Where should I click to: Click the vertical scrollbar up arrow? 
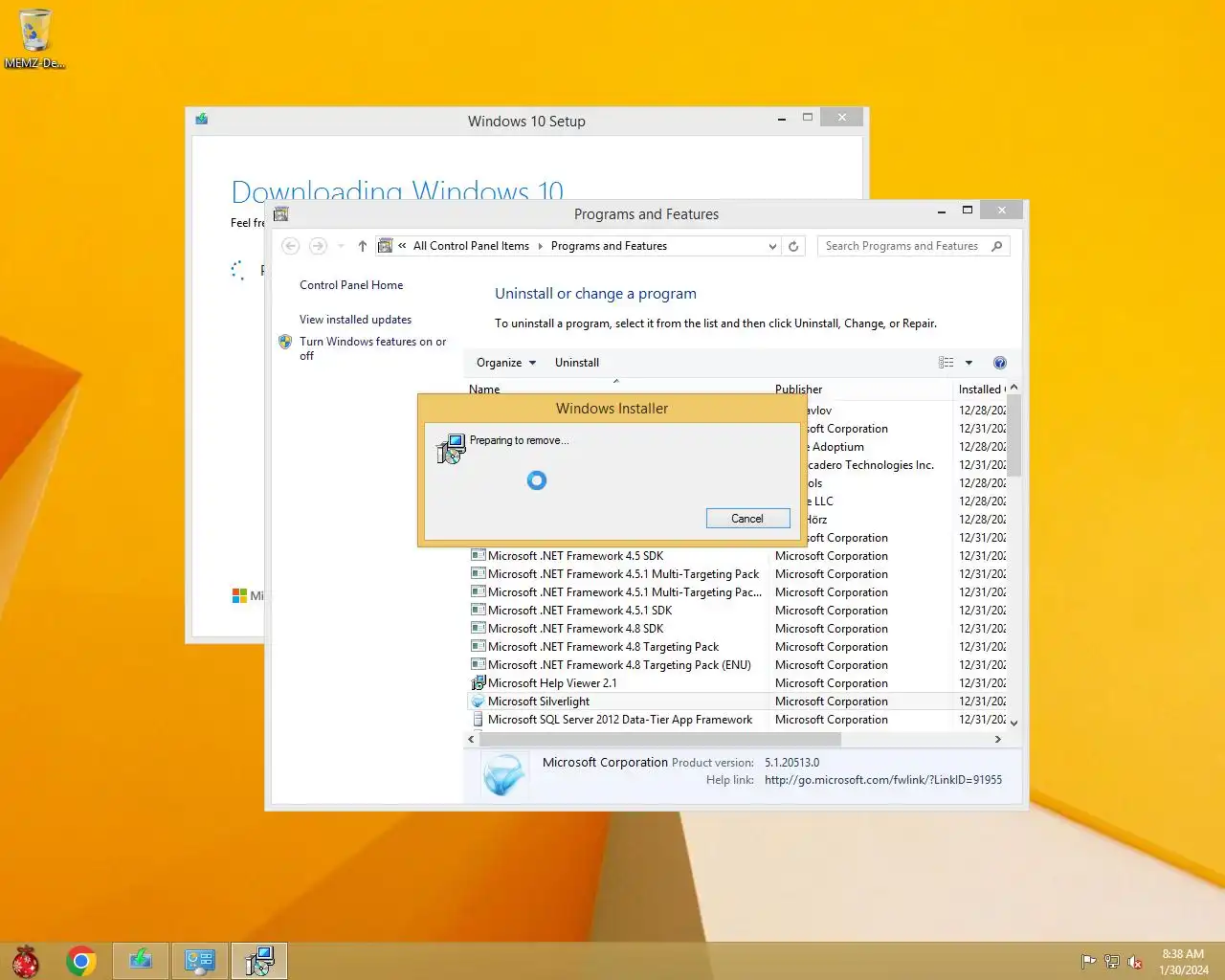(x=1013, y=388)
